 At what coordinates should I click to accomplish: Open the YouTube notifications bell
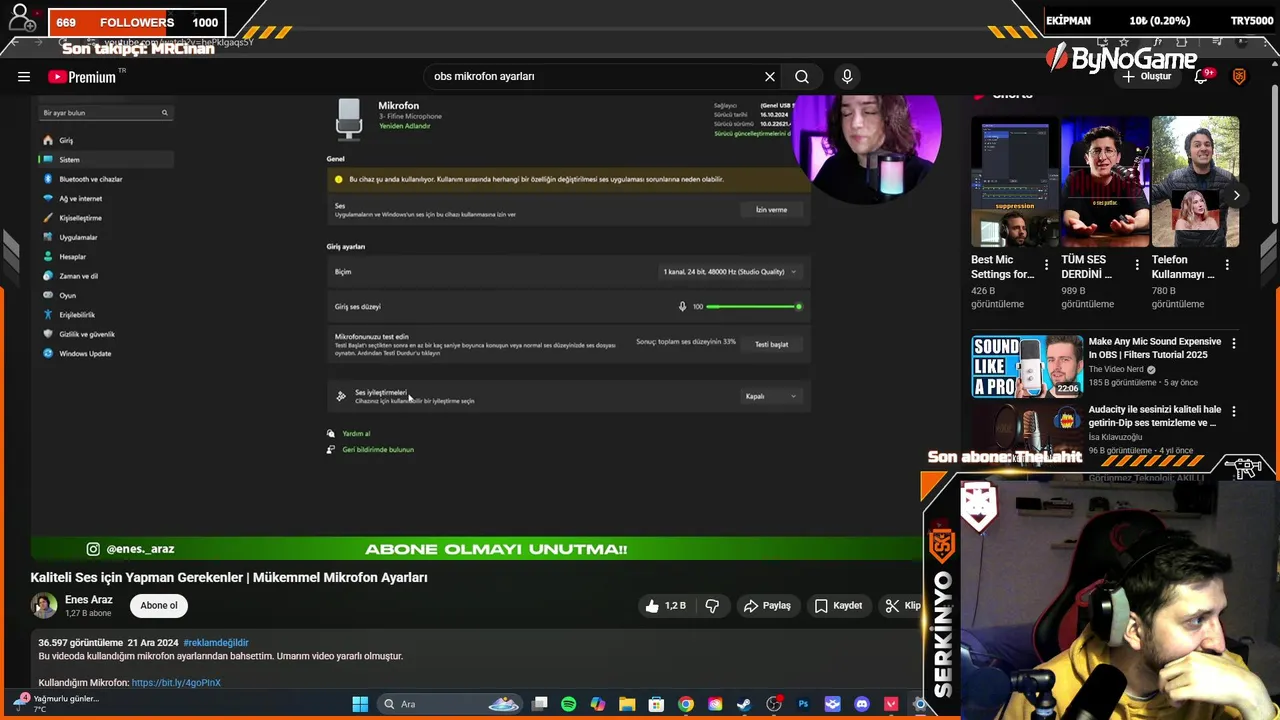1202,76
